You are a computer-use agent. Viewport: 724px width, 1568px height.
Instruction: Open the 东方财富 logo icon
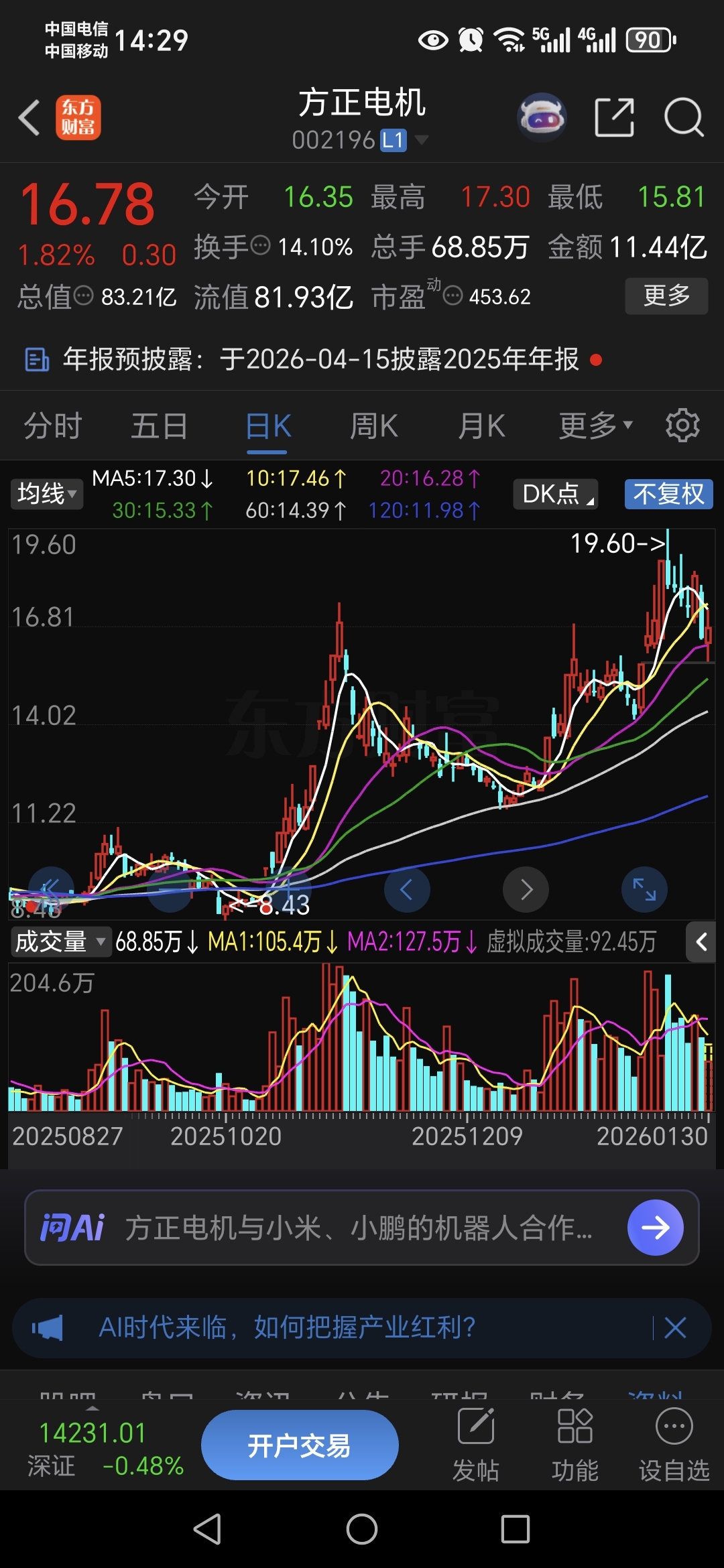point(78,117)
